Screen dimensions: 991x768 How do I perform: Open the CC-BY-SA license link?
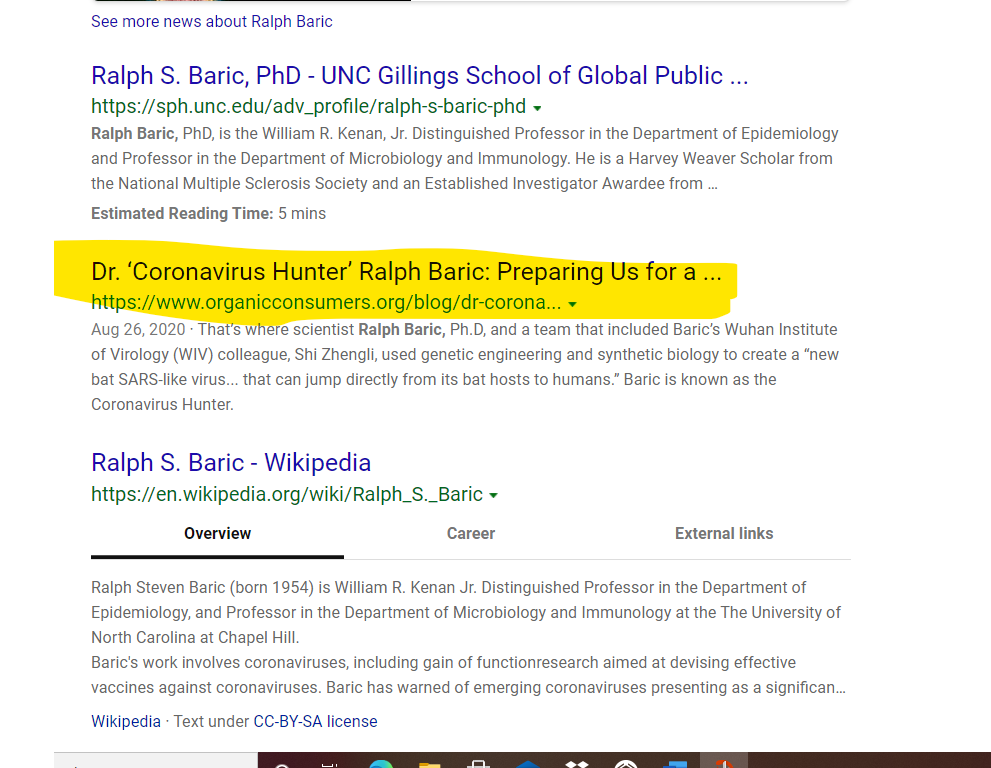point(315,721)
